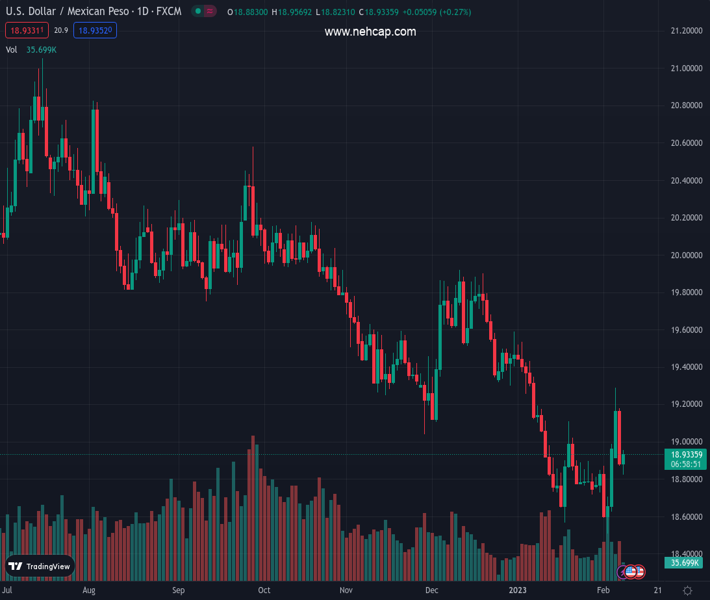Click the Dec label on time axis
The width and height of the screenshot is (710, 600).
431,590
